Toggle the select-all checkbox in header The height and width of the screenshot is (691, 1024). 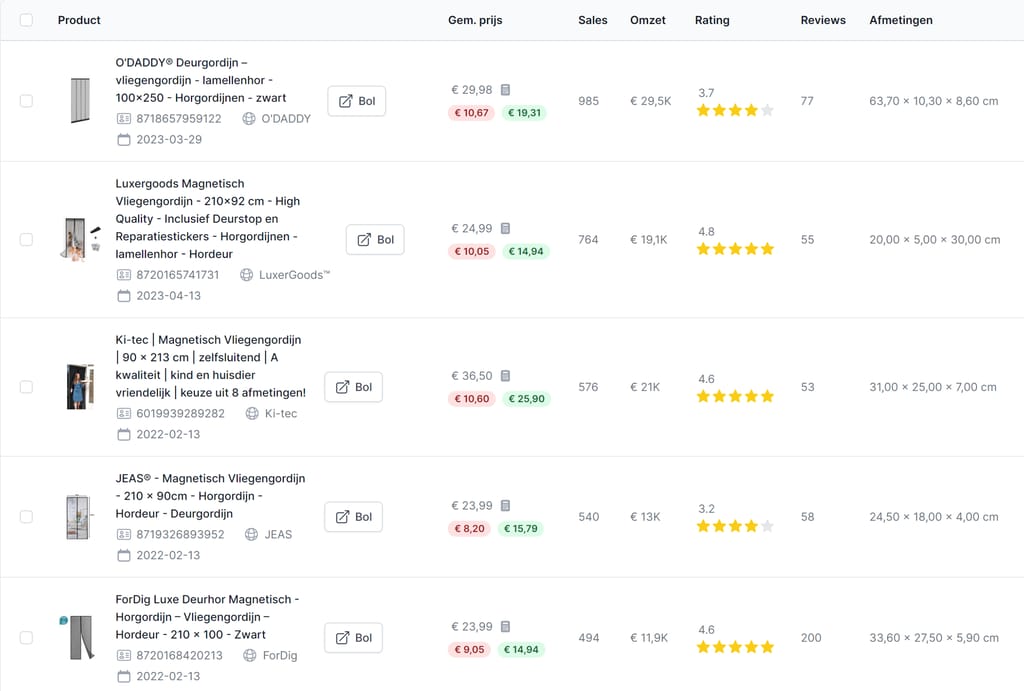26,20
